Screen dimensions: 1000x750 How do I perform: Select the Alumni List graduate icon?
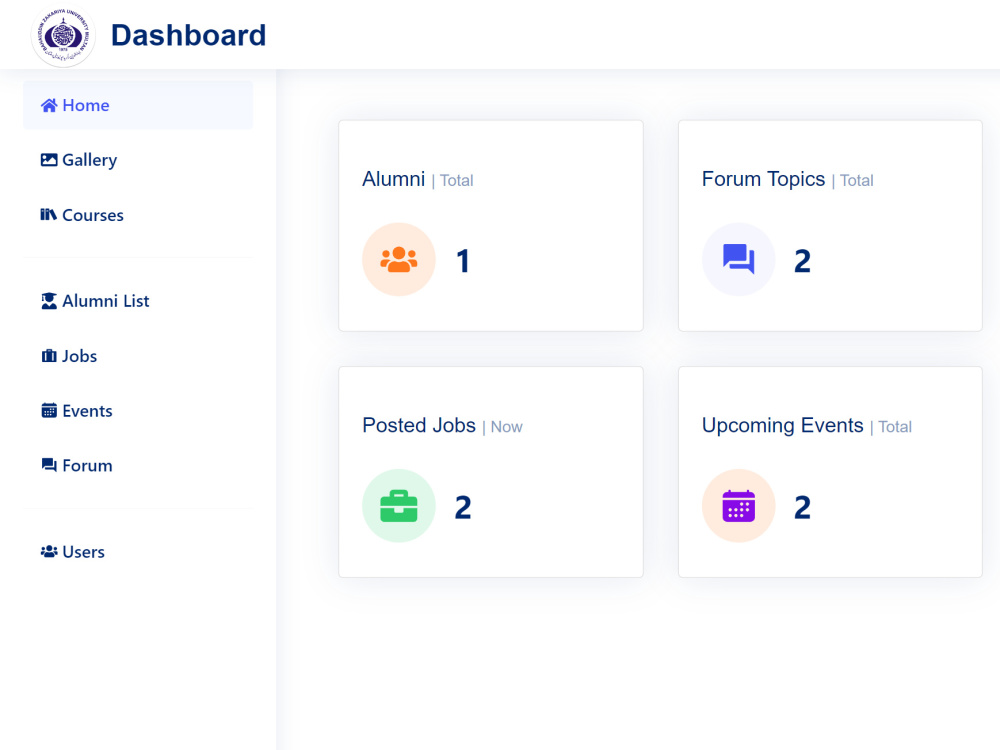(x=48, y=300)
